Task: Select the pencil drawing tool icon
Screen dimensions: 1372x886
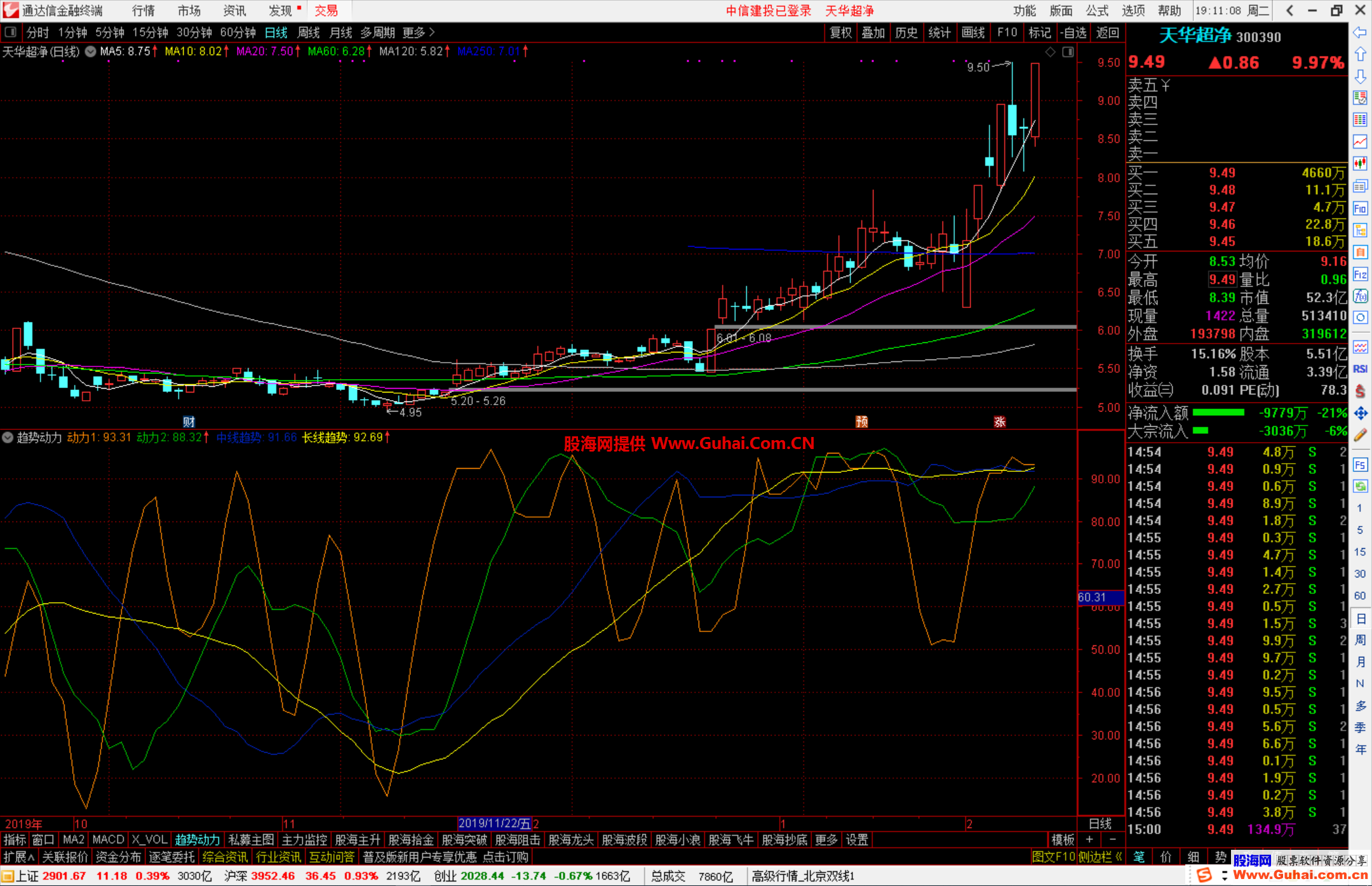Action: tap(1360, 435)
